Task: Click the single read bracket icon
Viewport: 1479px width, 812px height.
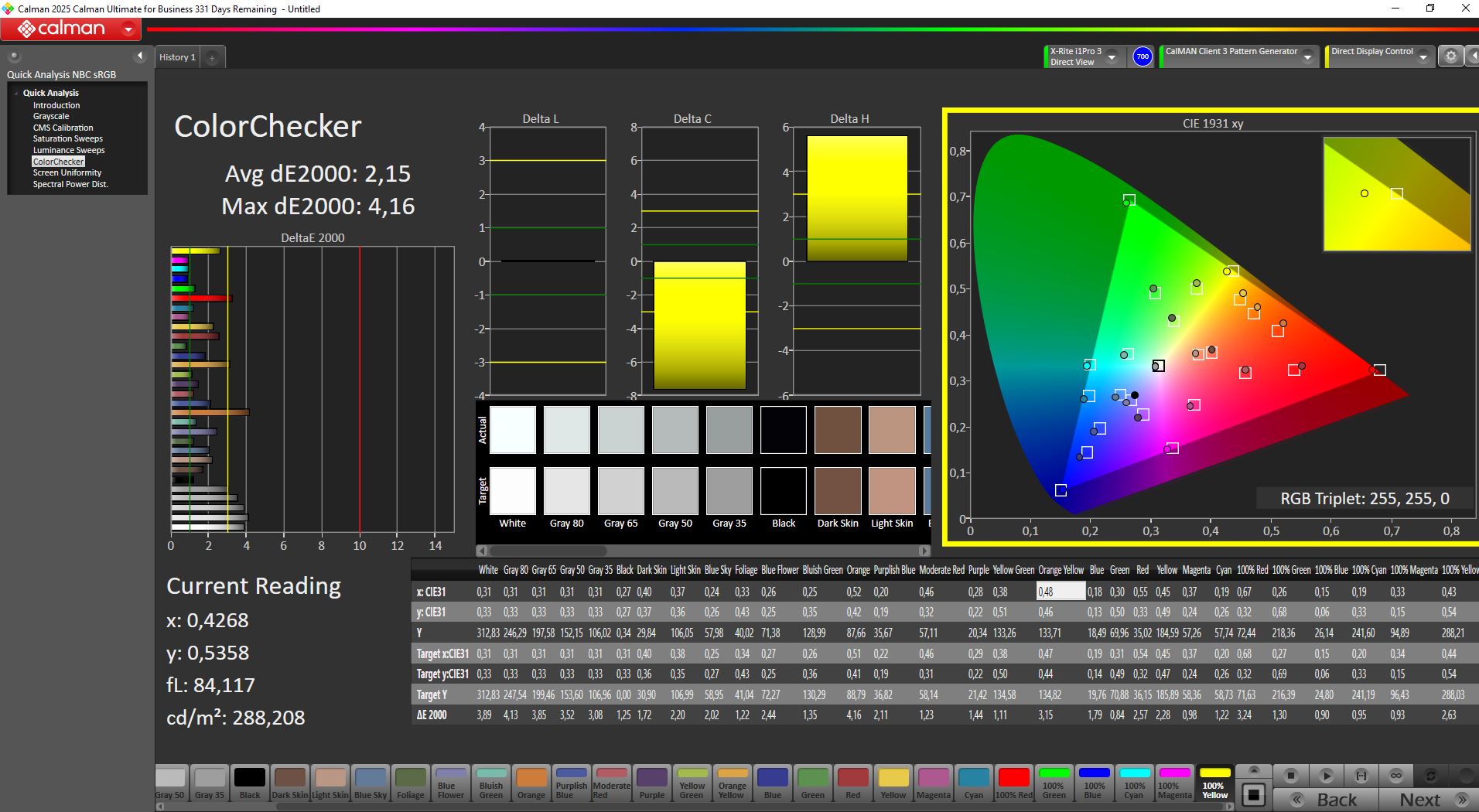Action: point(1361,775)
